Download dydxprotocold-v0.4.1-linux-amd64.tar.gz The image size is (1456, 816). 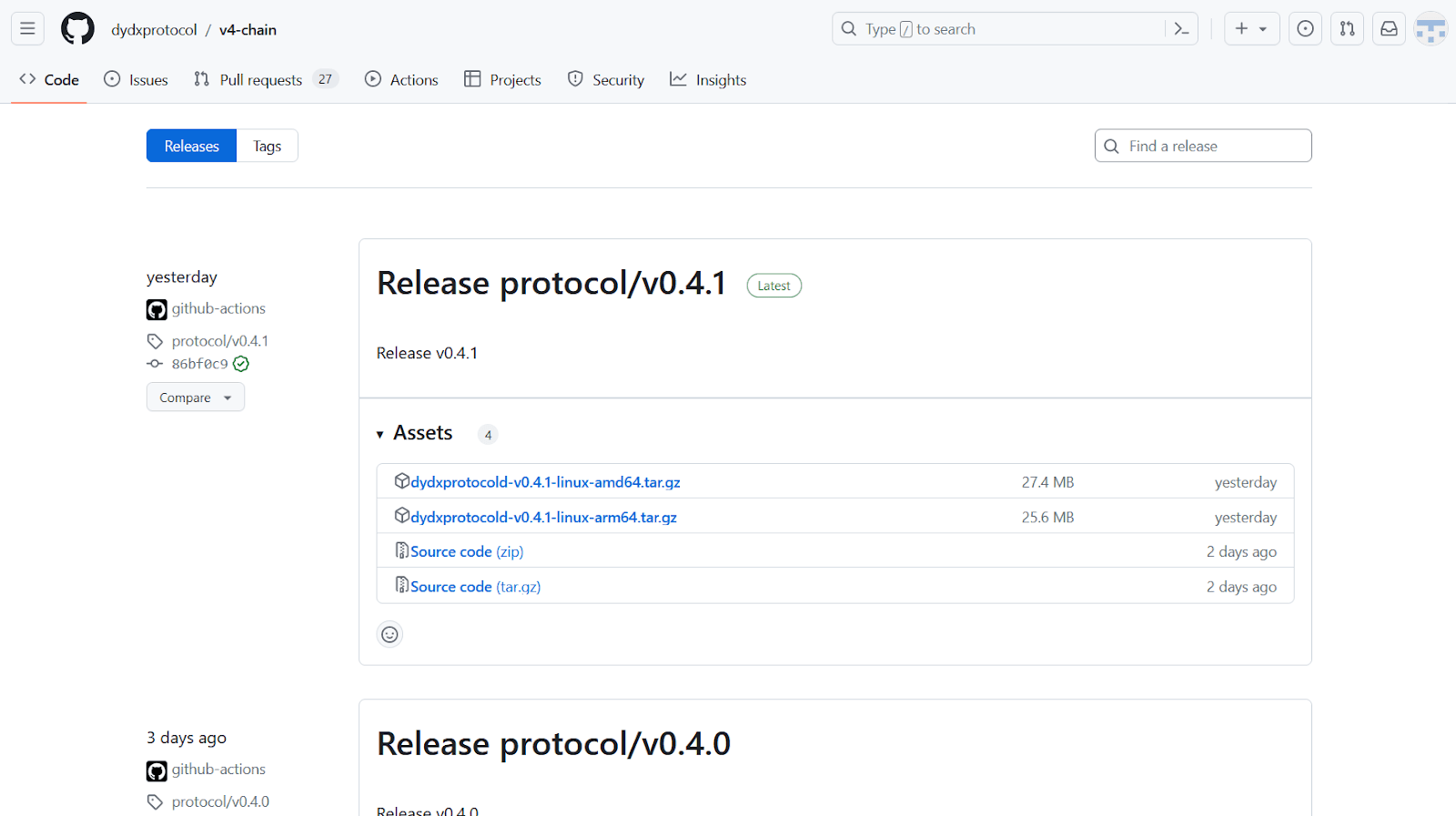pyautogui.click(x=546, y=482)
